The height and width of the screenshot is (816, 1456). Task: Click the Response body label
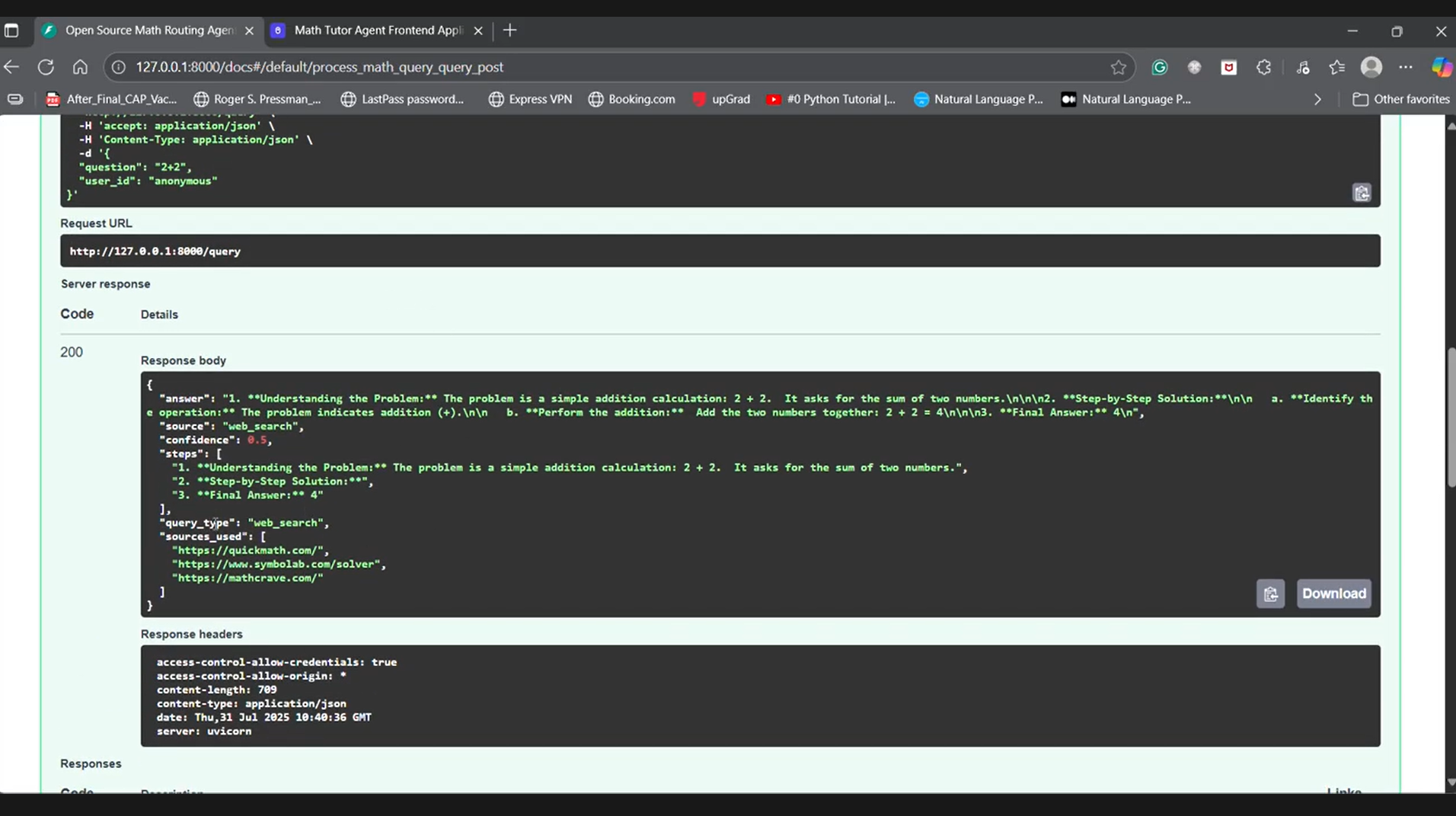184,360
